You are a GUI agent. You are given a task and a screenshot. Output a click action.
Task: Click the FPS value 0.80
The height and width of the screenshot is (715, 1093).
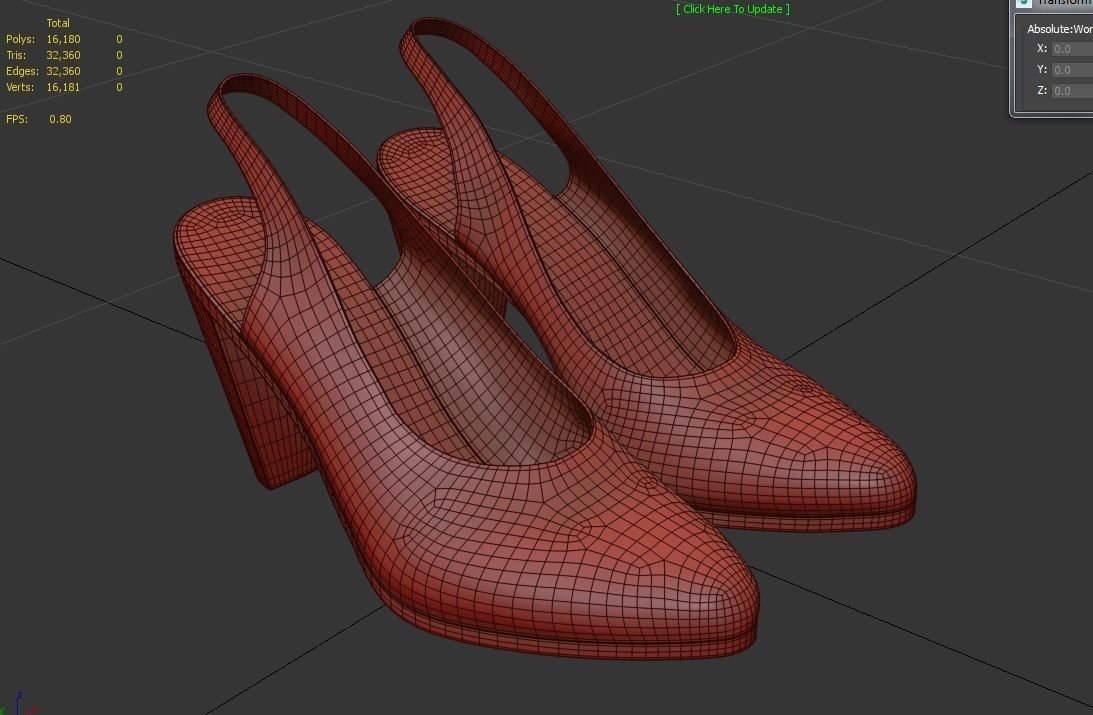tap(61, 119)
